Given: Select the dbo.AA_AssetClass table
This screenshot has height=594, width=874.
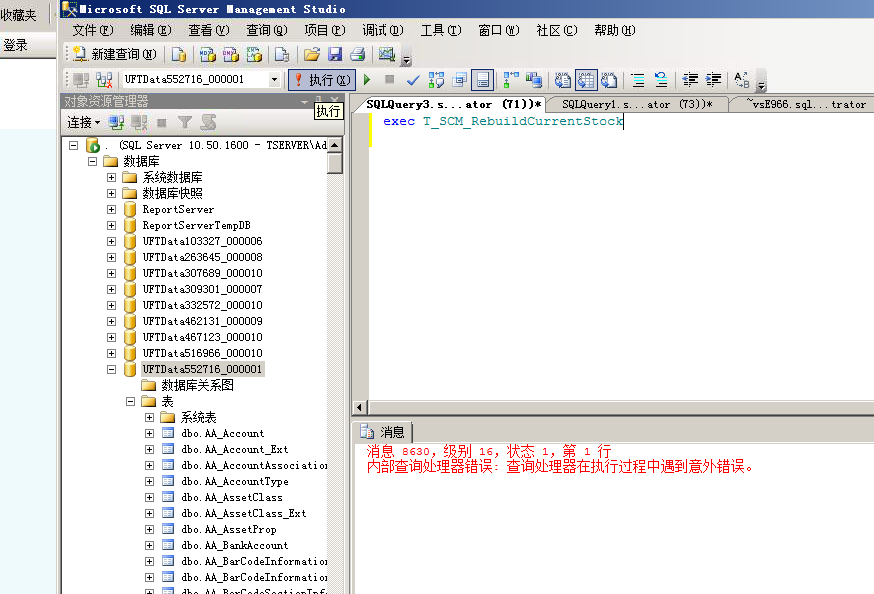Looking at the screenshot, I should 232,498.
